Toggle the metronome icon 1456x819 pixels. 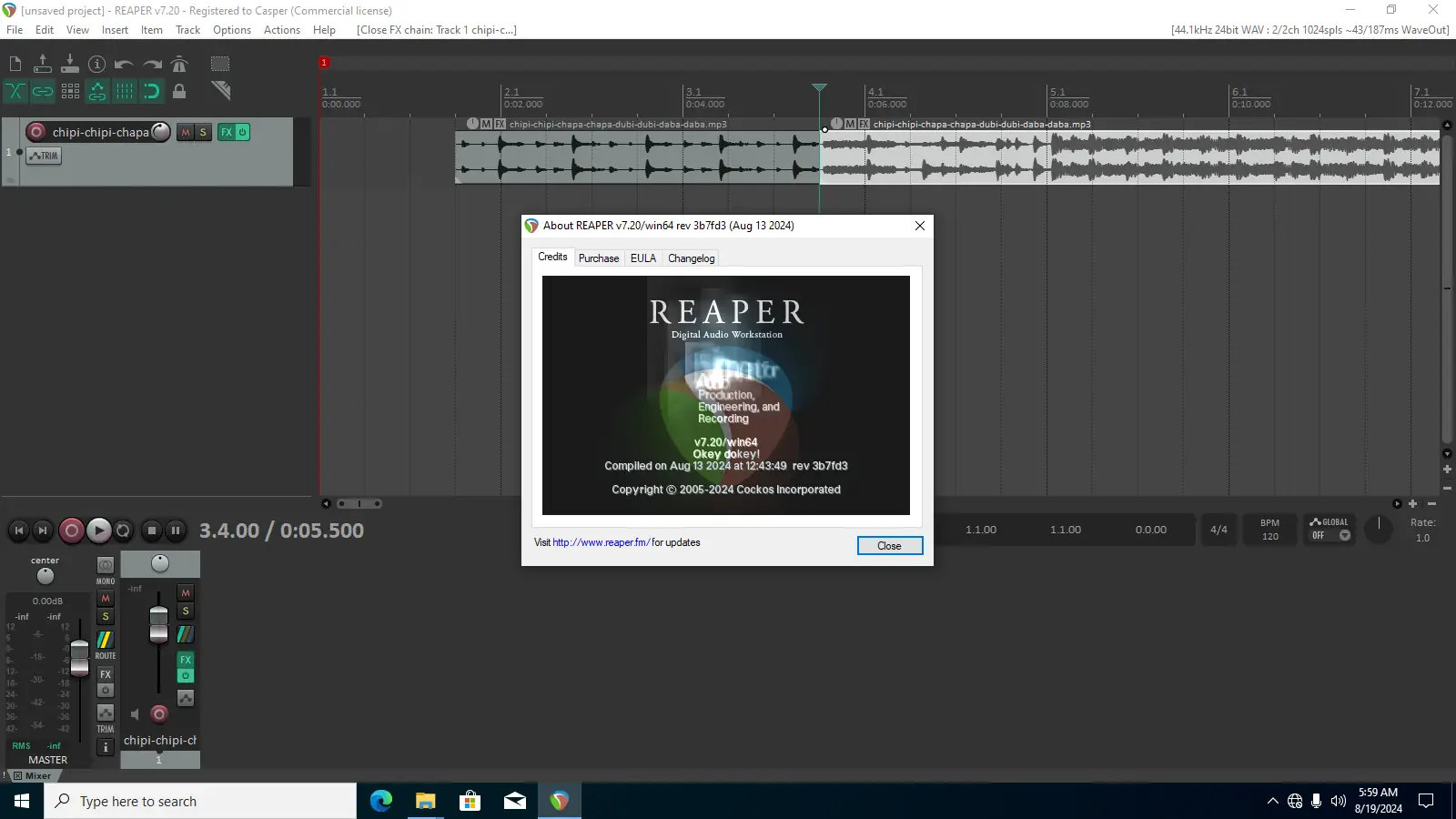[x=179, y=64]
